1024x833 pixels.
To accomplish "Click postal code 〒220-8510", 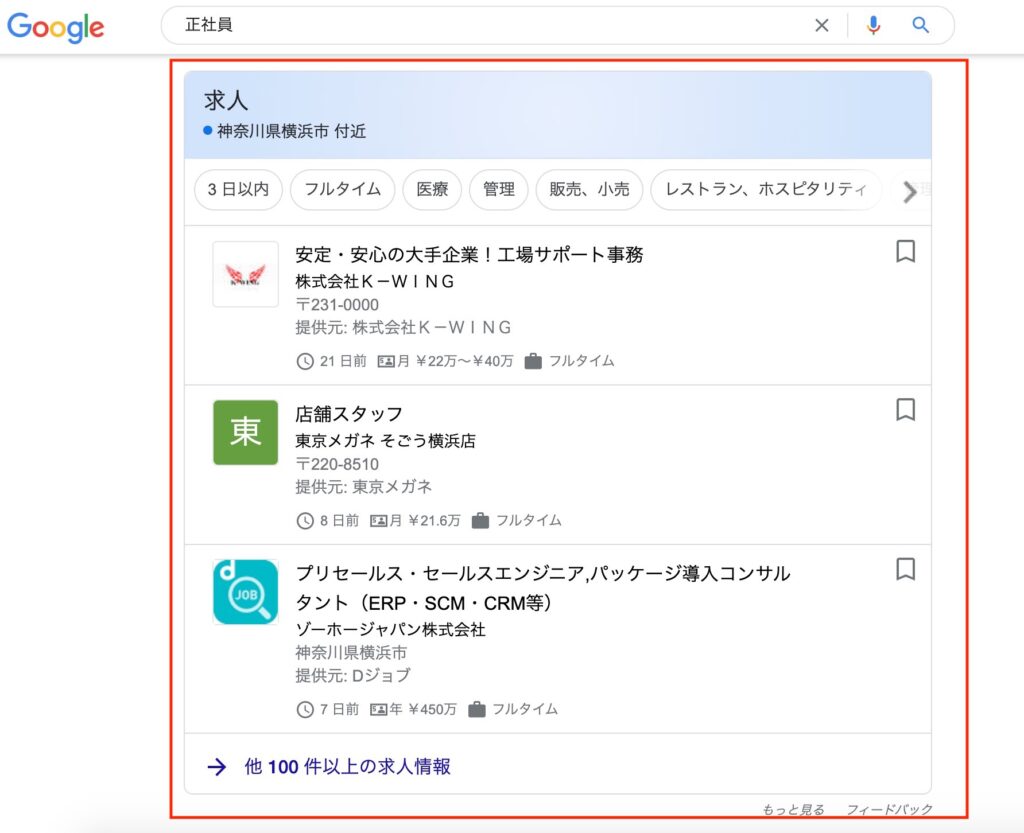I will 337,464.
